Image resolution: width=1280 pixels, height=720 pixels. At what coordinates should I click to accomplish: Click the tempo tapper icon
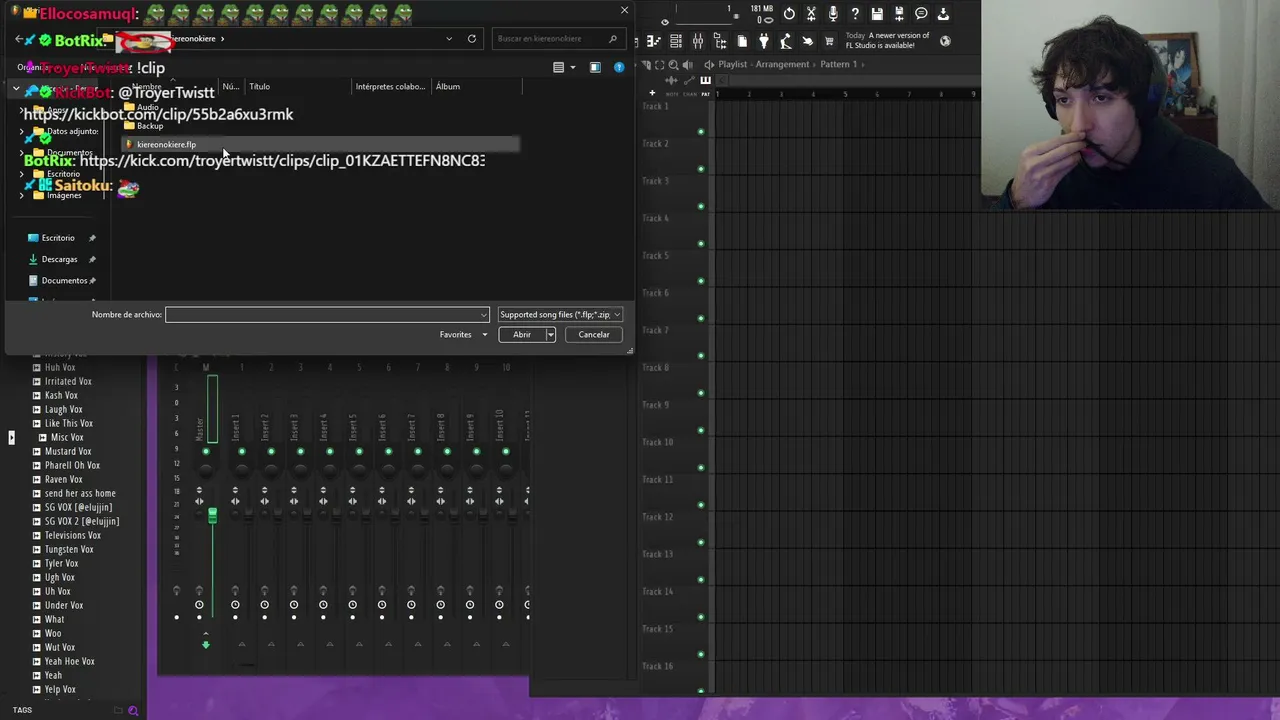tap(786, 41)
